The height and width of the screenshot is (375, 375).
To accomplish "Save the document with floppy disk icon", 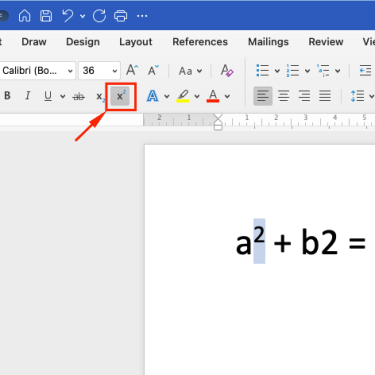I will point(46,16).
